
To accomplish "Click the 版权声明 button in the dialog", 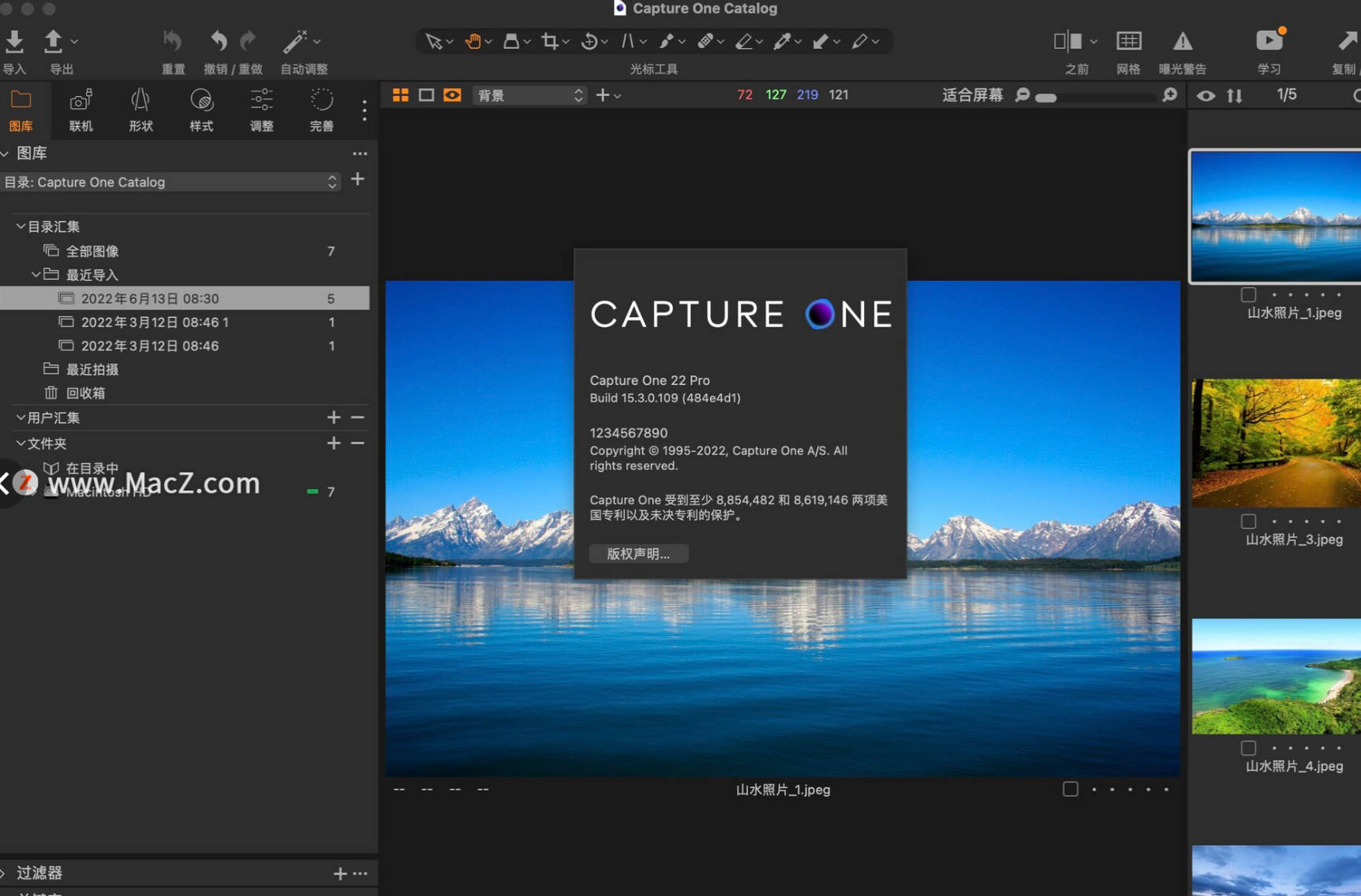I will click(638, 553).
